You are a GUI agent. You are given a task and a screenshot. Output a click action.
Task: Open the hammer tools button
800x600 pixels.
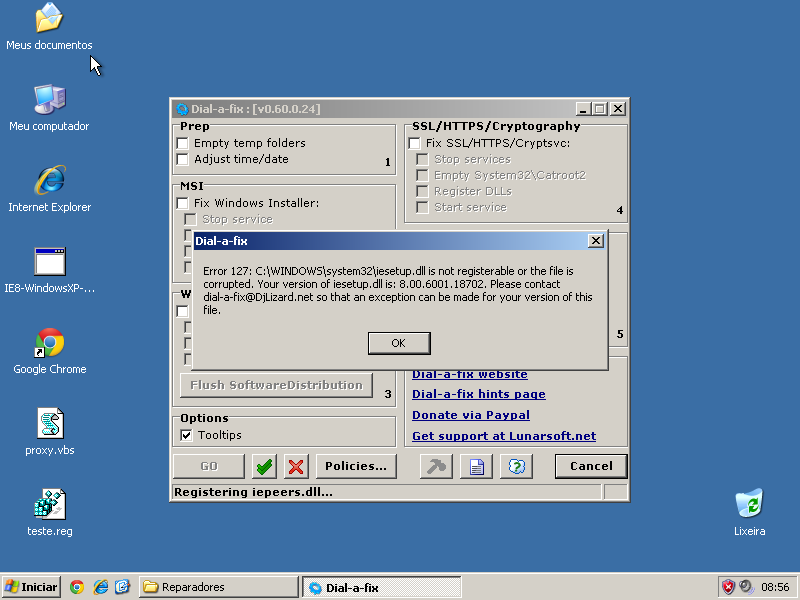(436, 466)
